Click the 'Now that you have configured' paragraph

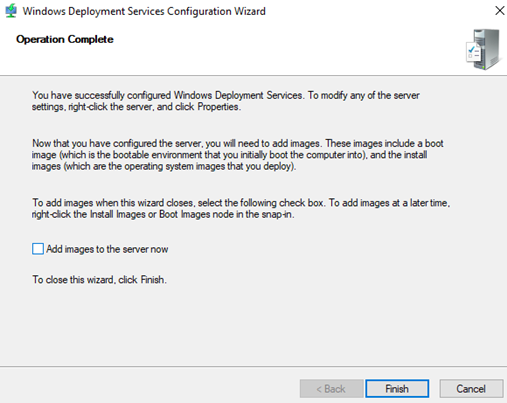tap(238, 155)
